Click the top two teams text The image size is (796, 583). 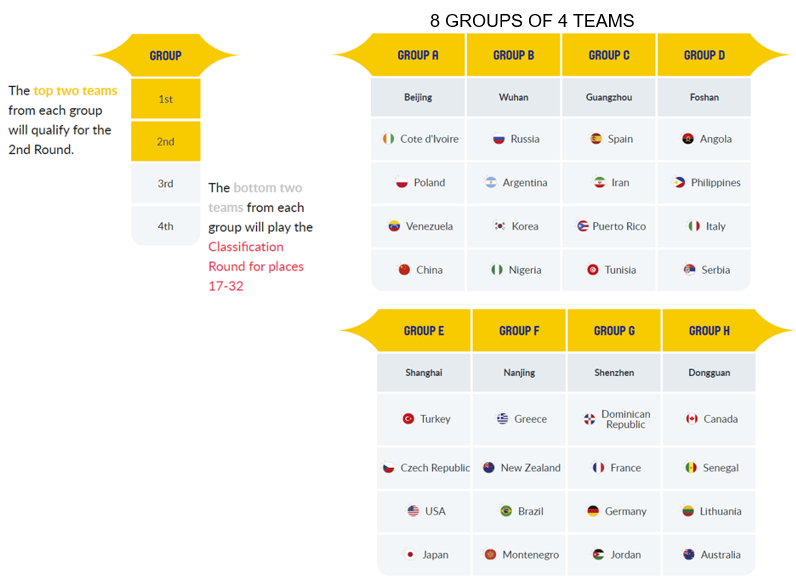76,90
